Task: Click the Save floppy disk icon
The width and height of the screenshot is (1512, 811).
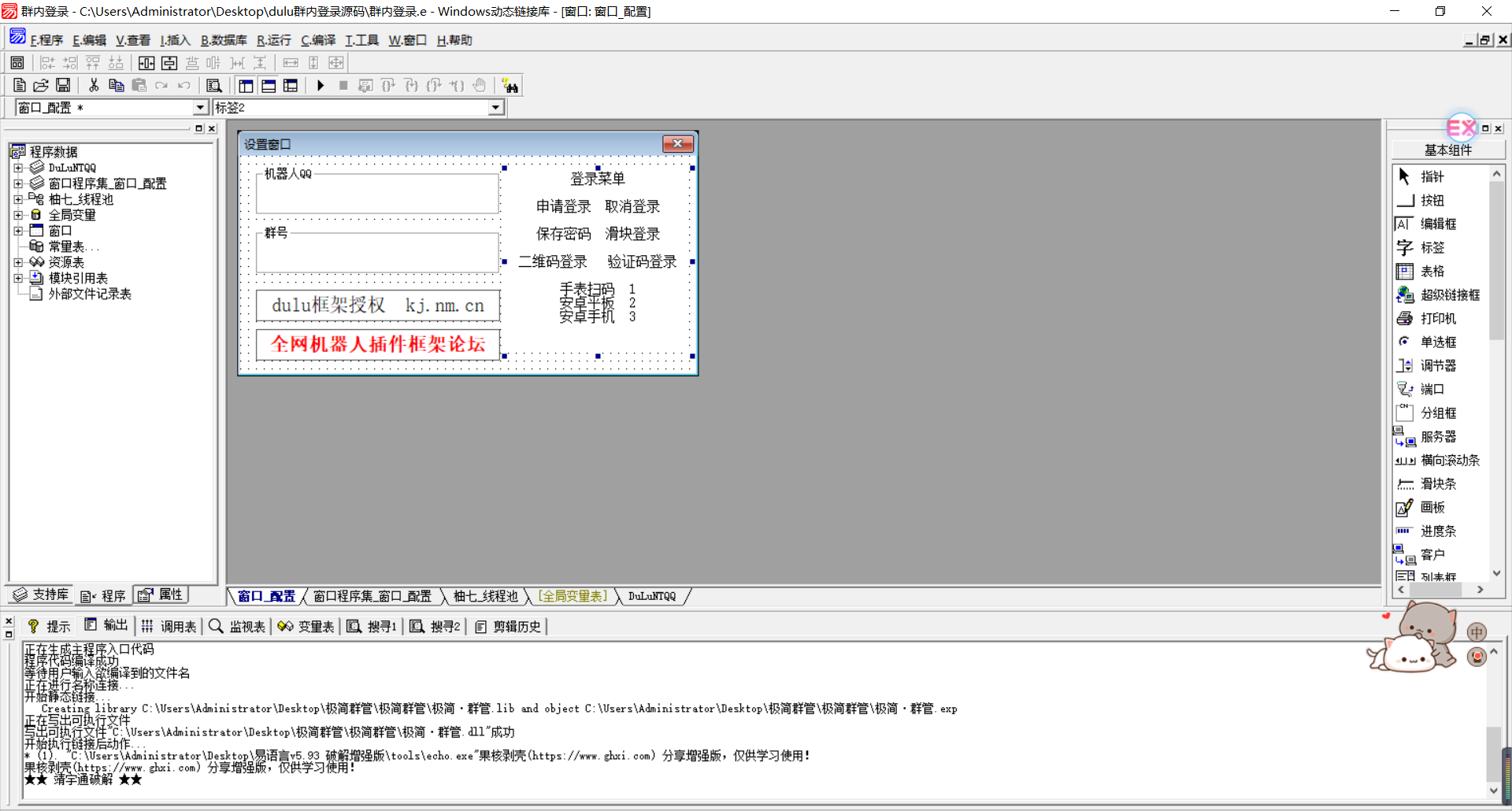Action: tap(63, 86)
